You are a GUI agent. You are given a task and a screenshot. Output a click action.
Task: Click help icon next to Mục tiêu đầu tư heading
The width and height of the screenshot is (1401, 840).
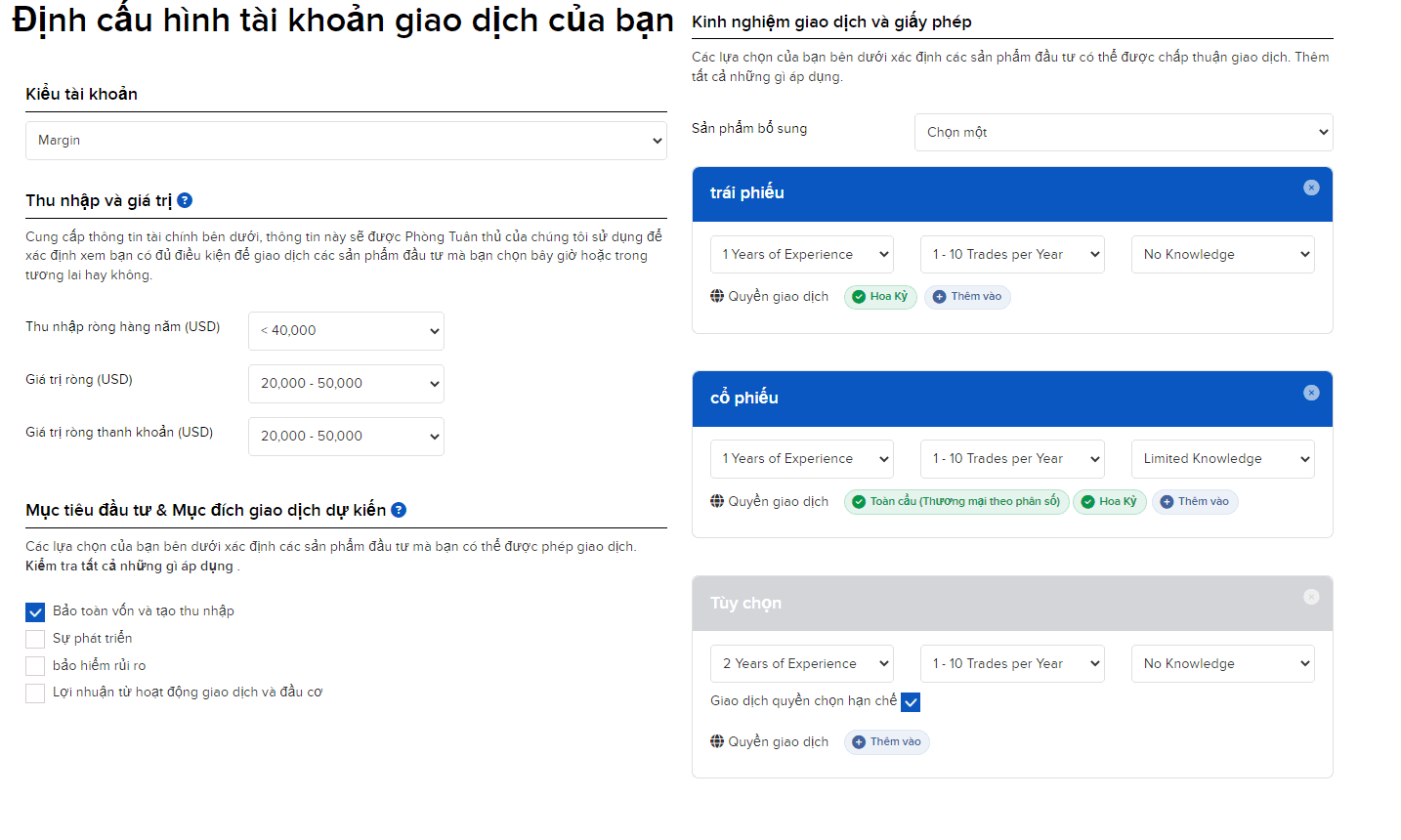[x=399, y=510]
